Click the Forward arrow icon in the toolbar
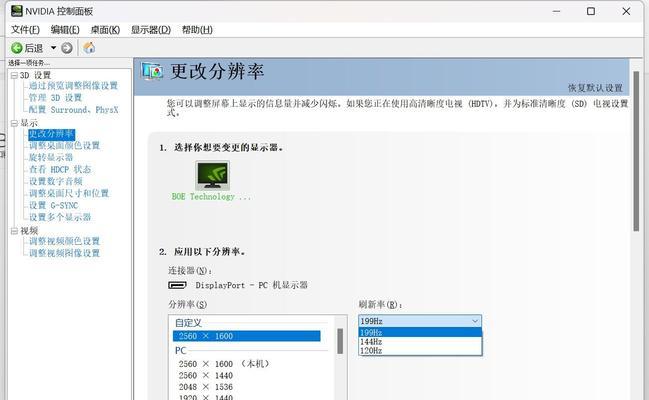The height and width of the screenshot is (400, 649). point(67,48)
